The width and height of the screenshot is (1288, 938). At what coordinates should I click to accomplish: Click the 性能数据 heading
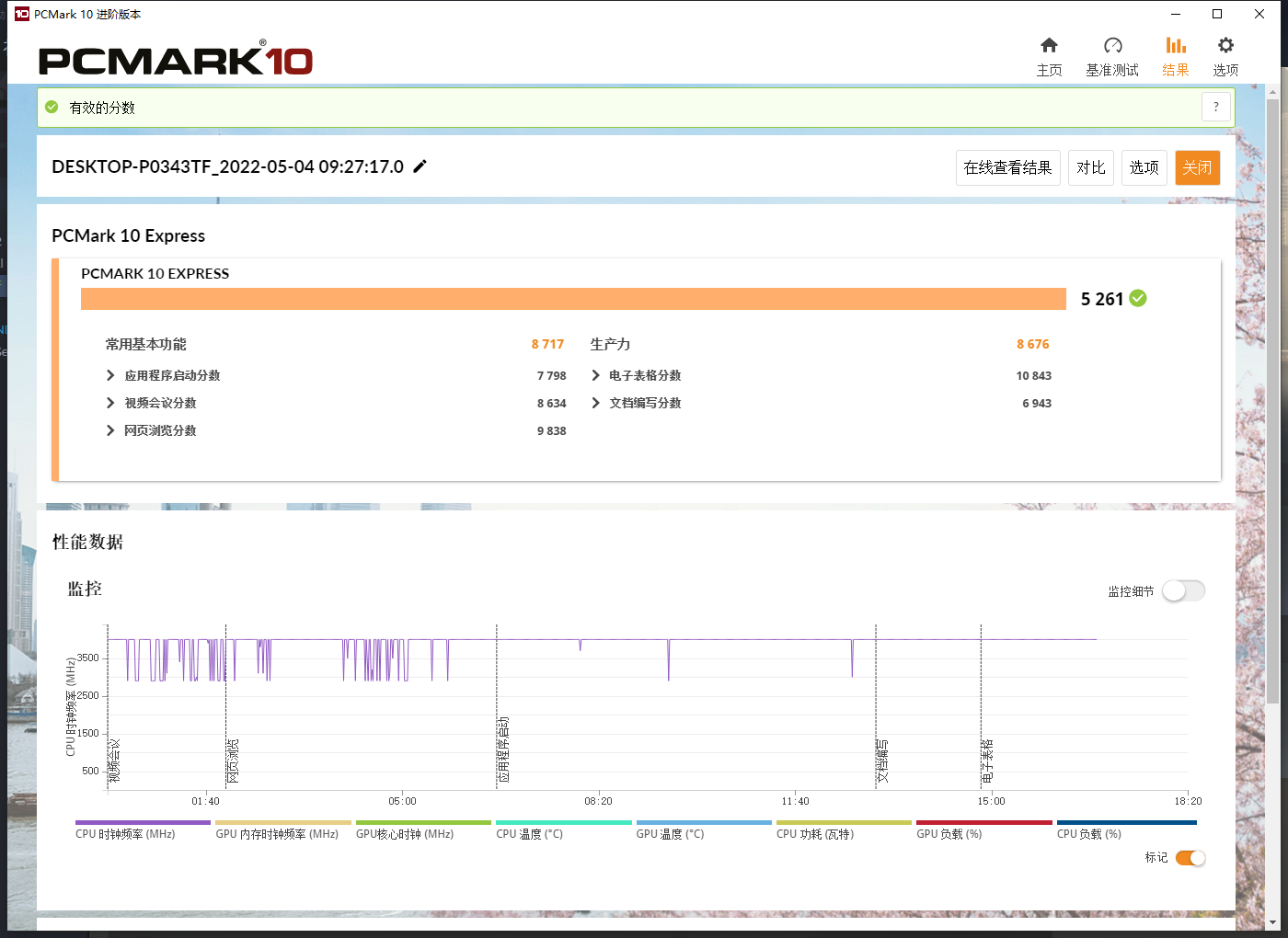tap(87, 542)
